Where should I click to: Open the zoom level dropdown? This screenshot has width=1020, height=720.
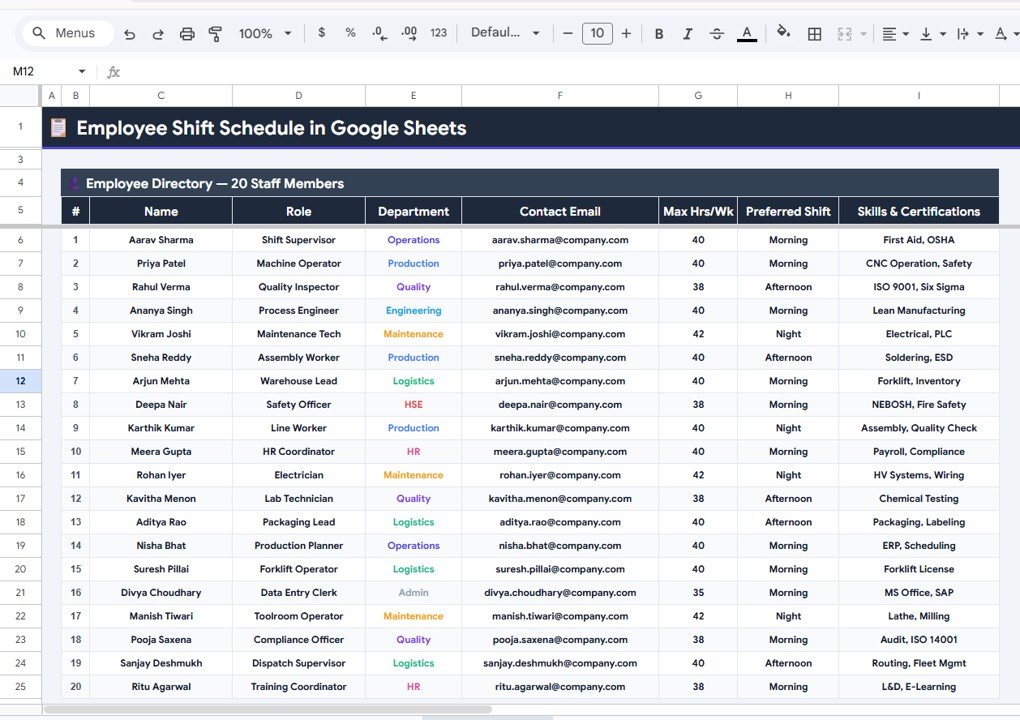pos(263,33)
